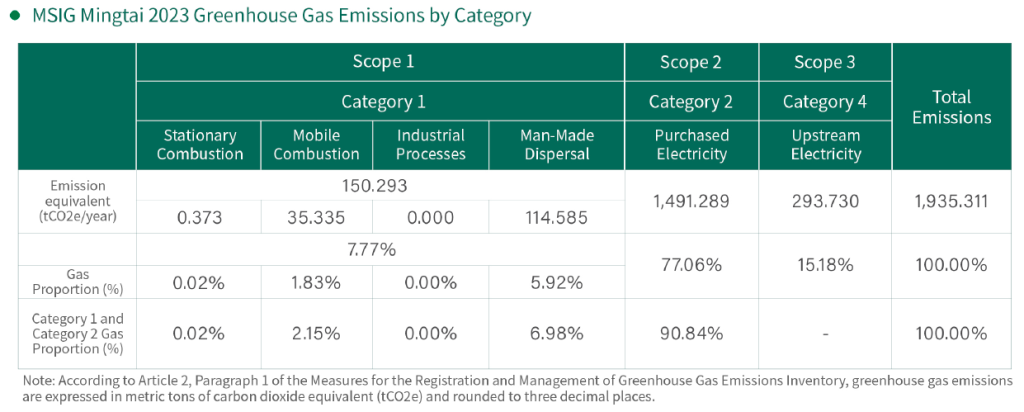The height and width of the screenshot is (412, 1024).
Task: Select the Purchased Electricity value 90.84%
Action: pos(692,334)
